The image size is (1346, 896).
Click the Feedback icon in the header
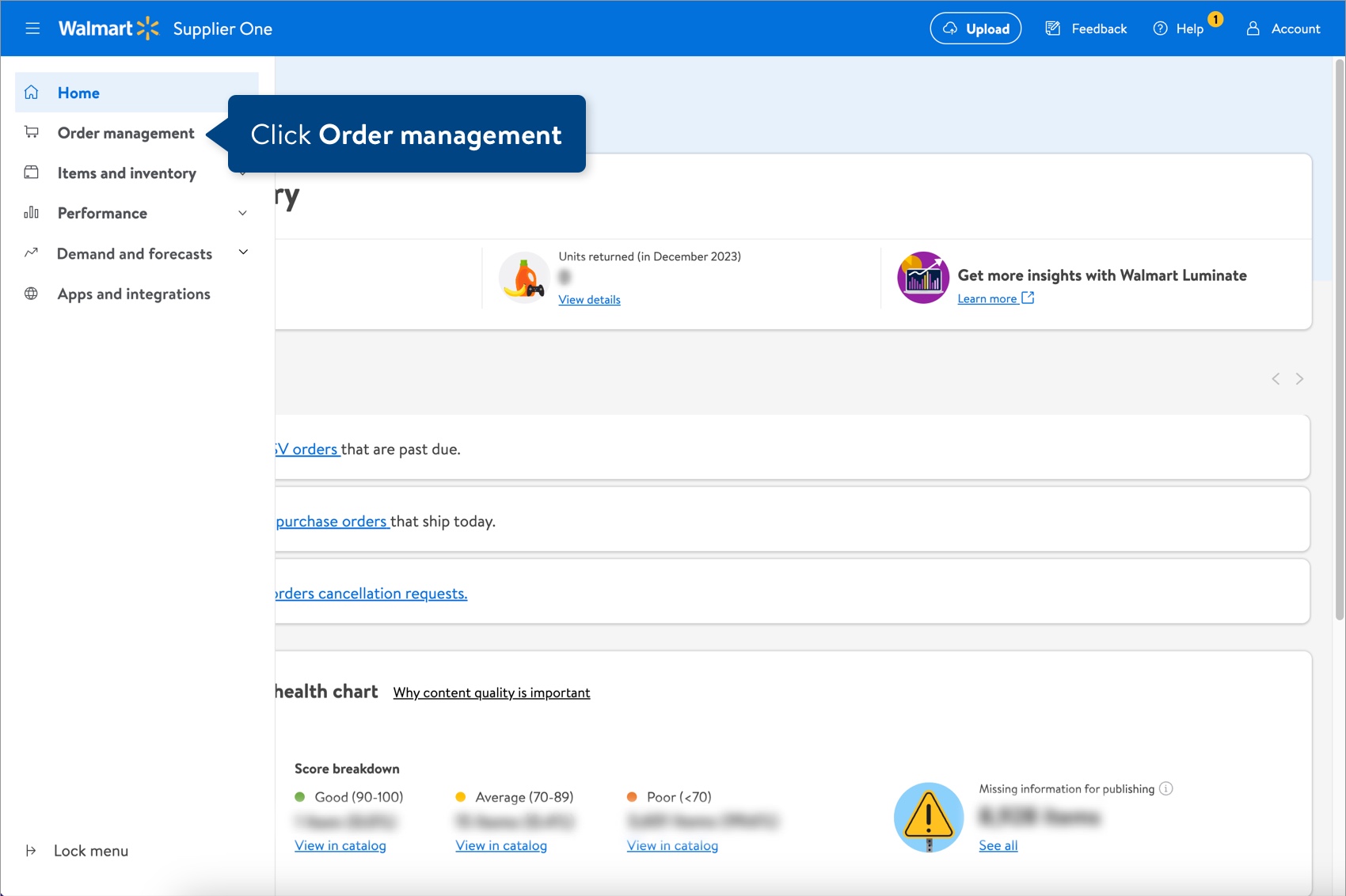(1053, 28)
